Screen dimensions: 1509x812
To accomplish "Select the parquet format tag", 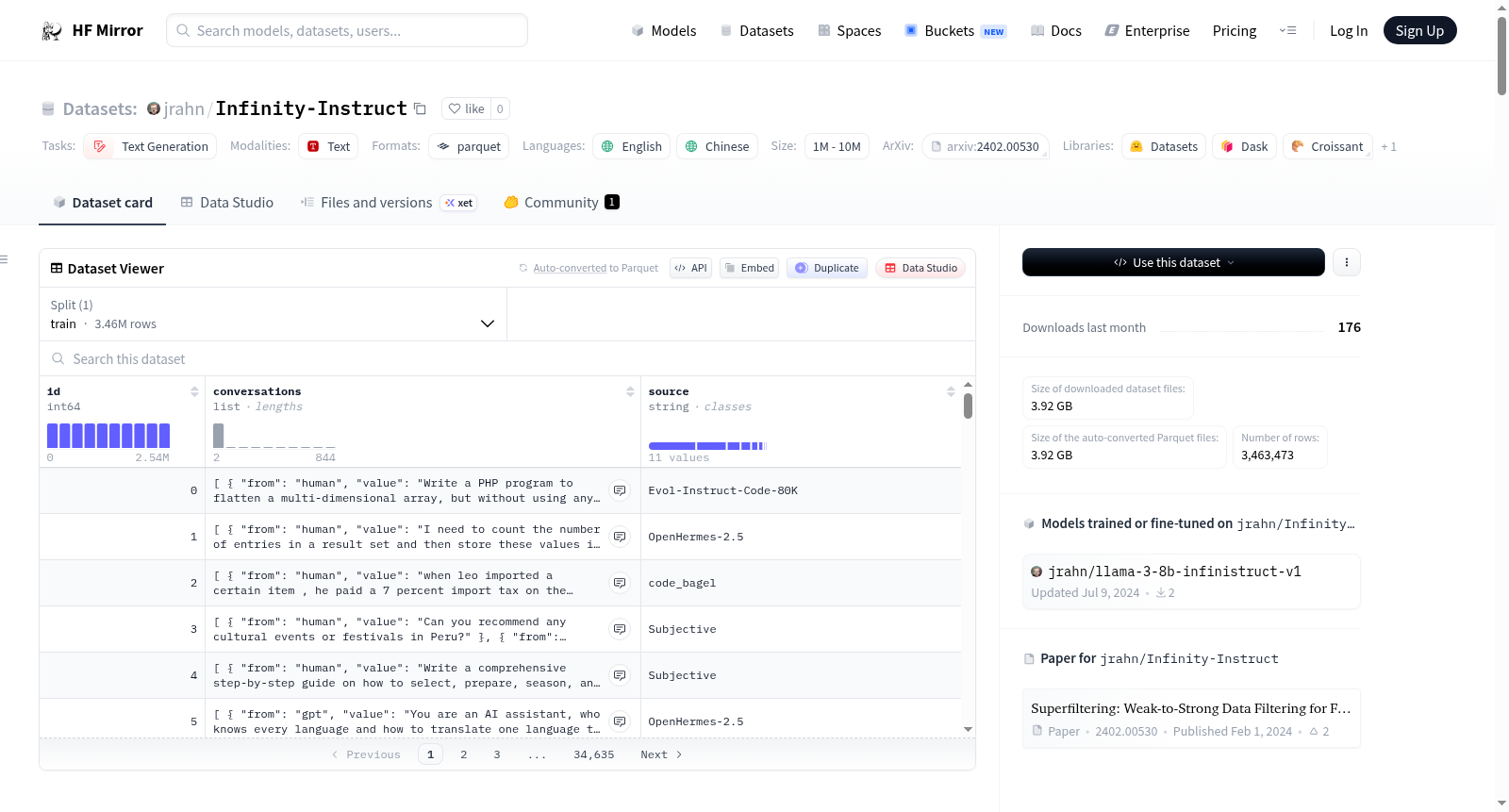I will click(469, 146).
